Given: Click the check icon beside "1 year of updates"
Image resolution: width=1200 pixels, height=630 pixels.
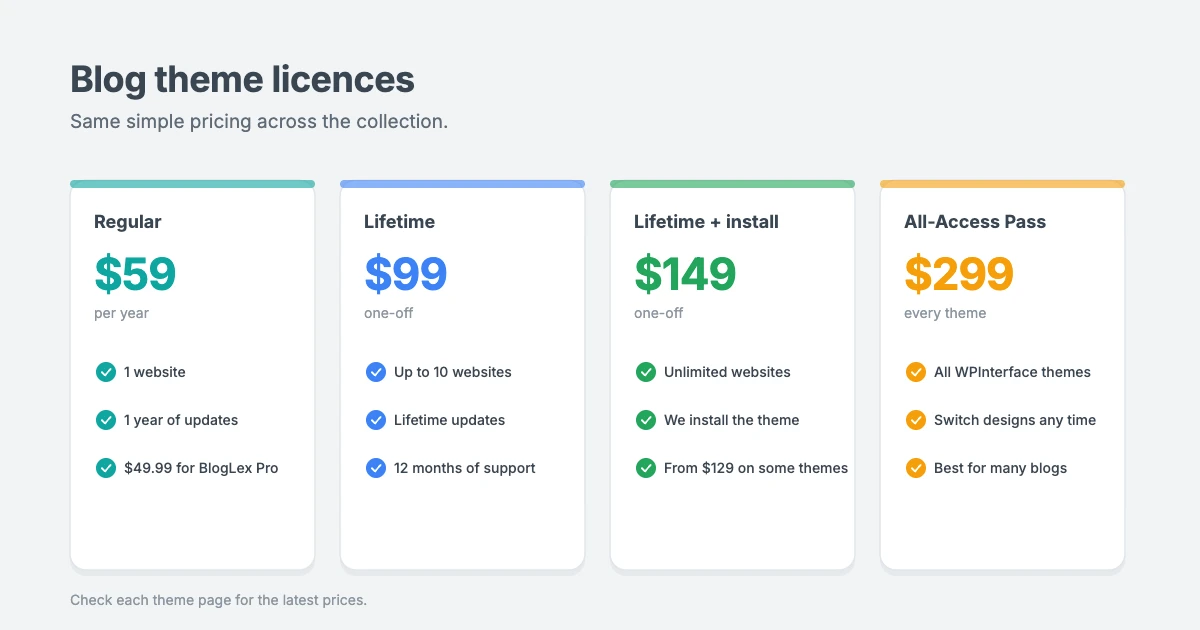Looking at the screenshot, I should [x=105, y=420].
